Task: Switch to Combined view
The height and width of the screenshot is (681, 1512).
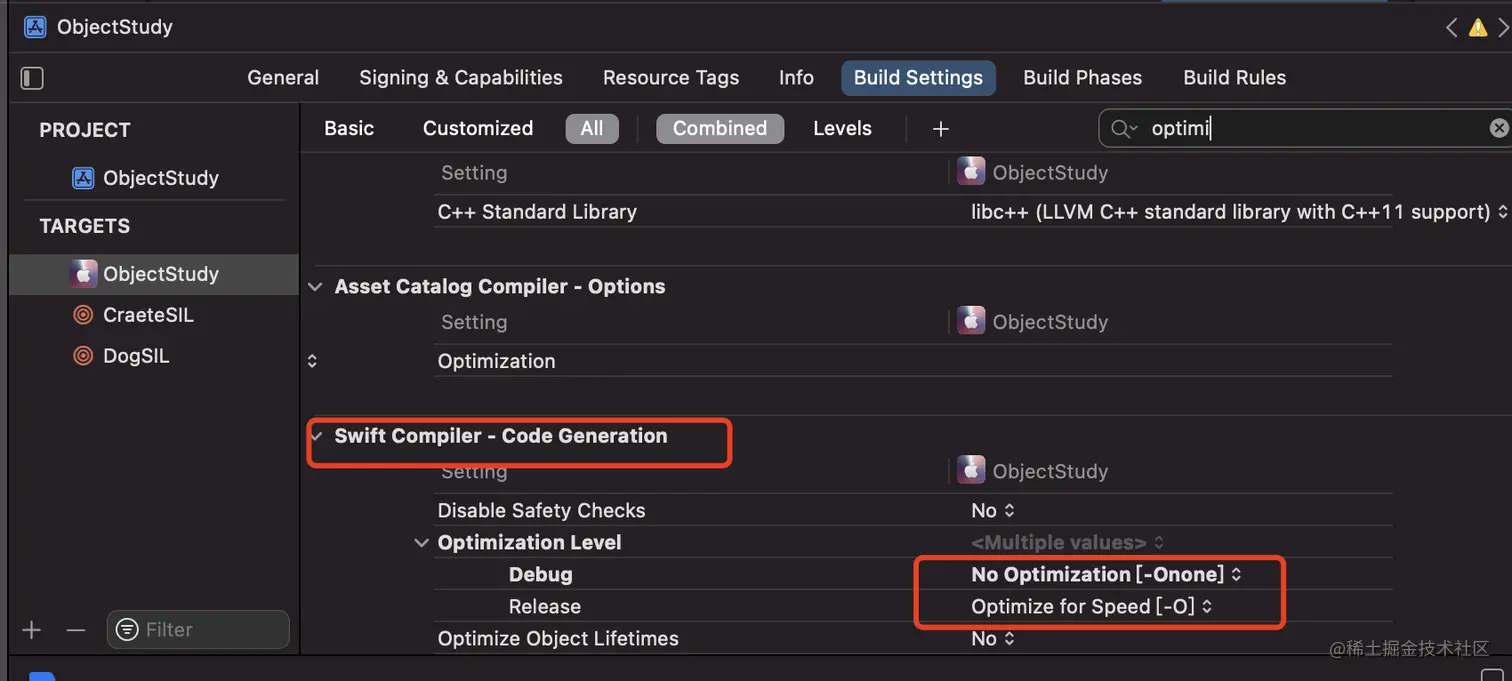Action: [719, 129]
